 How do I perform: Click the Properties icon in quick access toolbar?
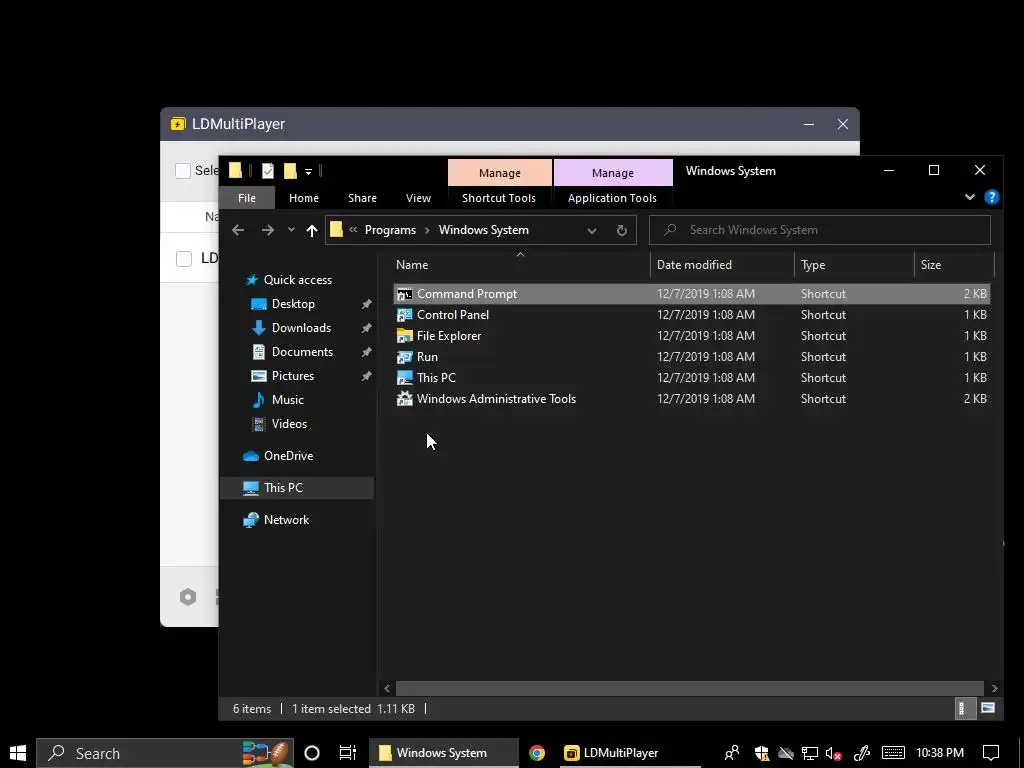pos(268,171)
